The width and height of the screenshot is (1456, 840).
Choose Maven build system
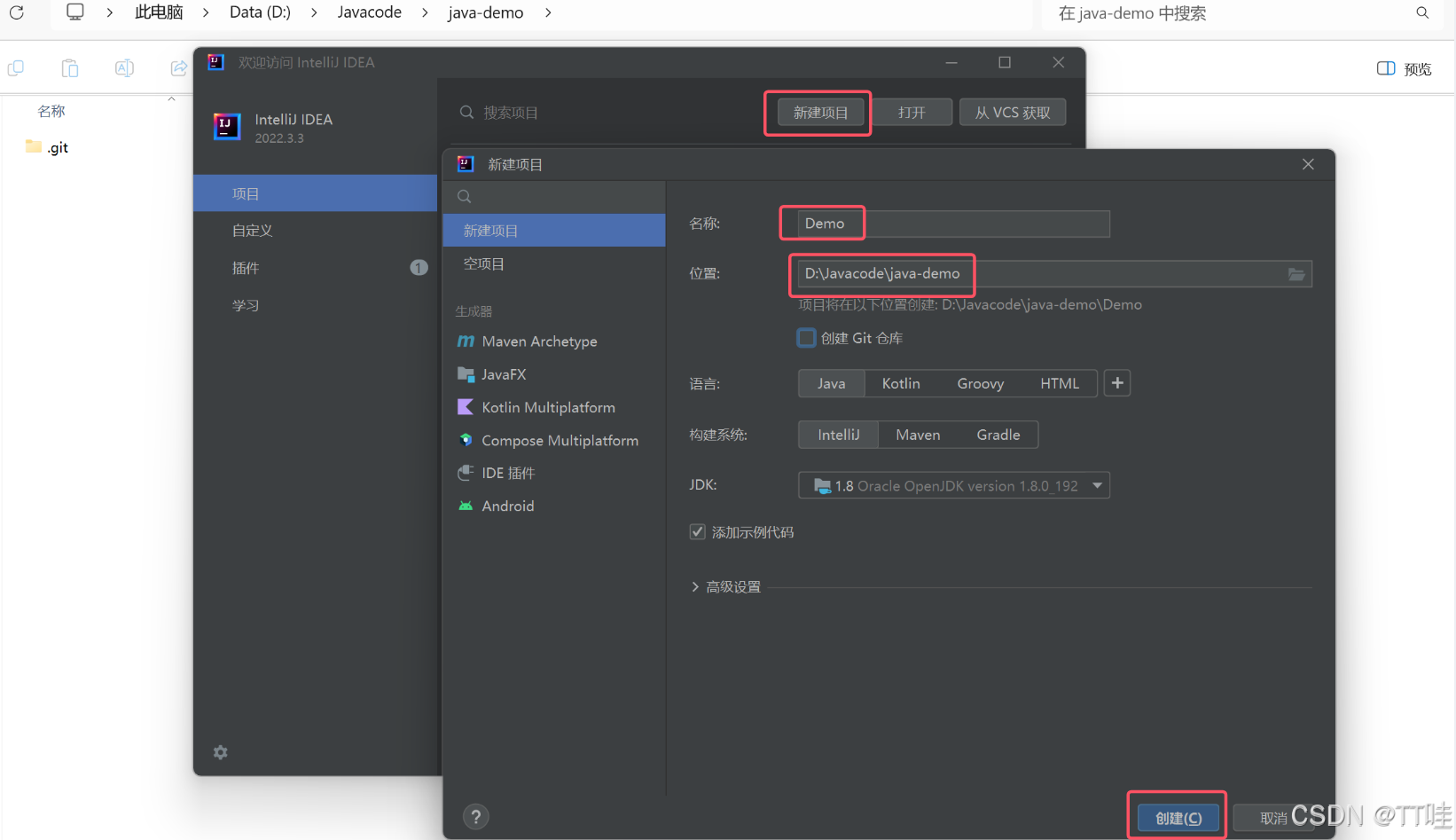click(x=918, y=435)
